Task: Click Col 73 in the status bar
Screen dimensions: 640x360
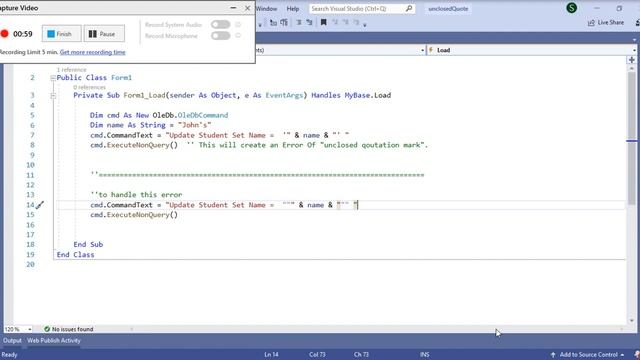Action: 317,355
